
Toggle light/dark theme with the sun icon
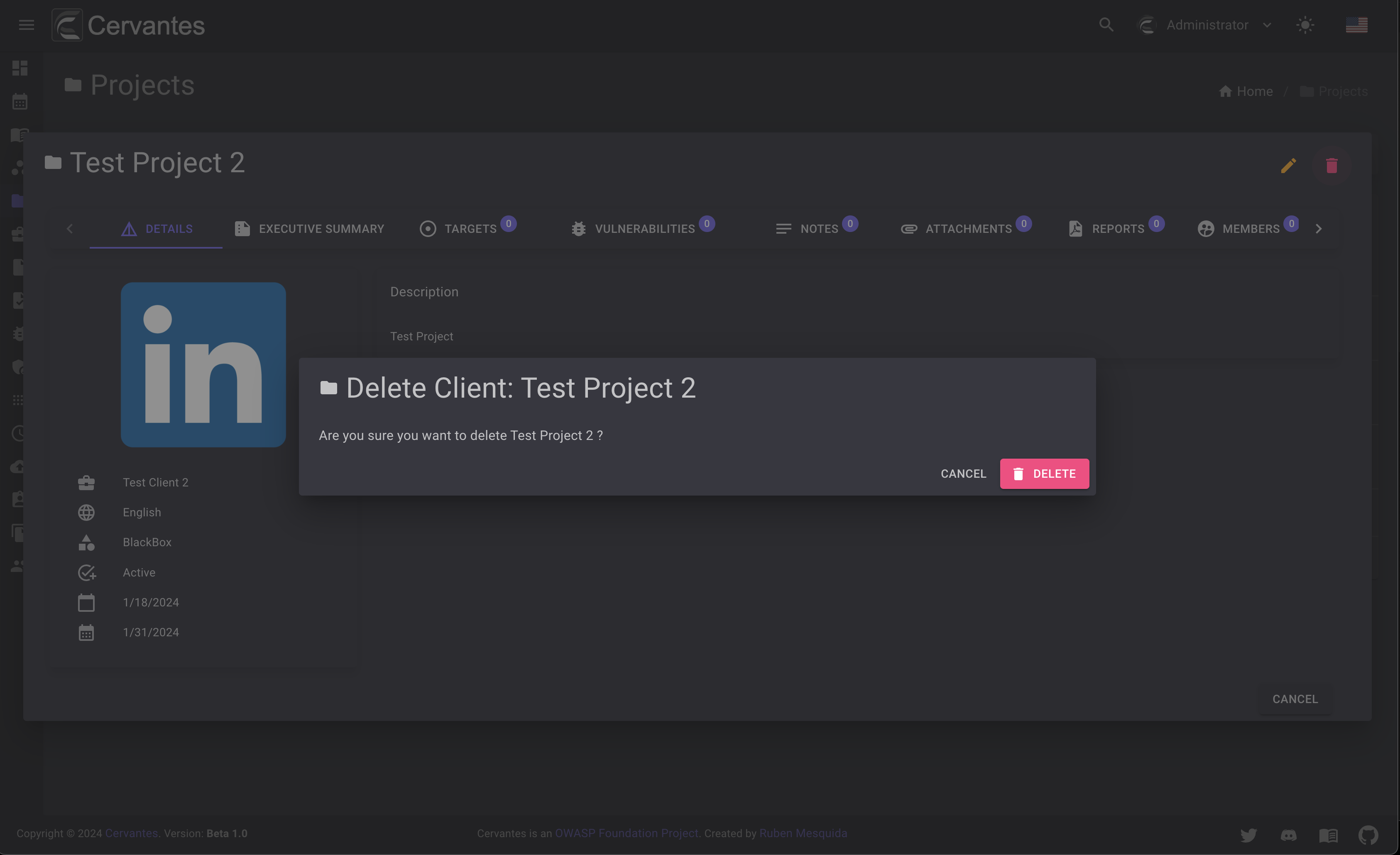tap(1305, 25)
